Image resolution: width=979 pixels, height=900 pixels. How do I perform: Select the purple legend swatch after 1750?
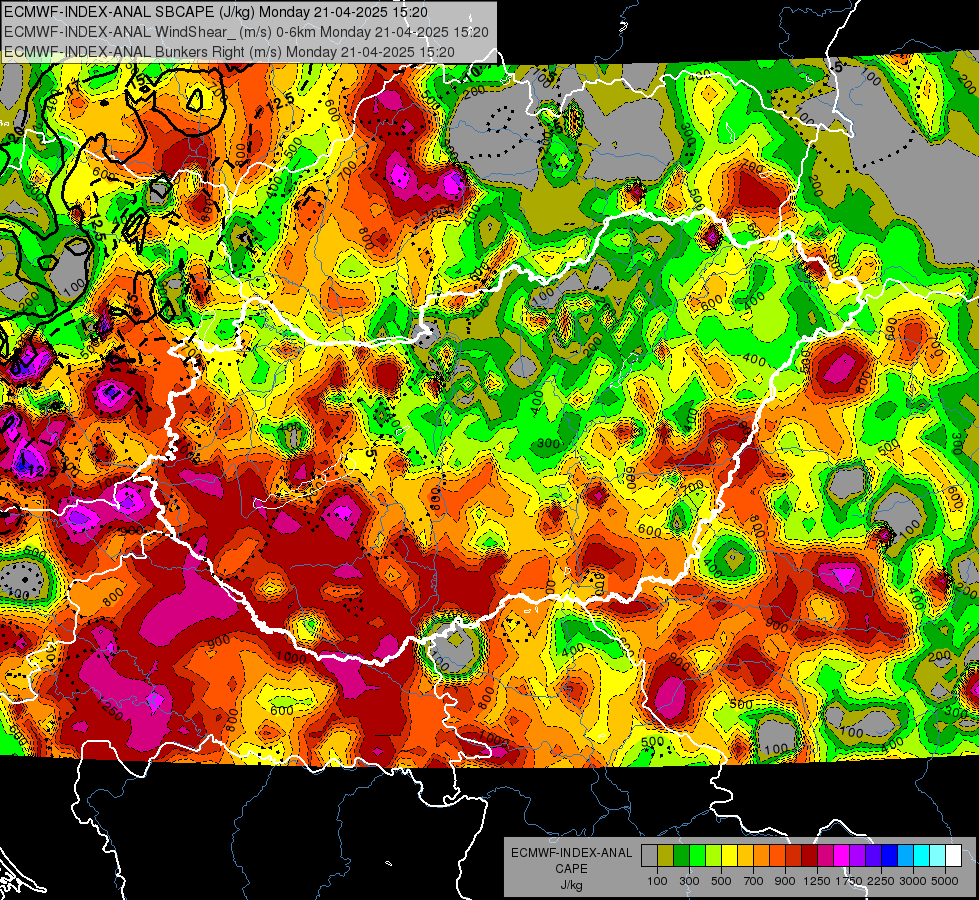pyautogui.click(x=858, y=856)
